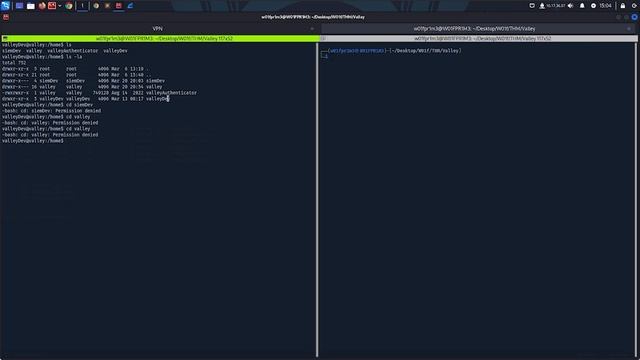Screen dimensions: 640x360
Task: Click the last valleyDev@valley:/home$ prompt
Action: [x=33, y=140]
